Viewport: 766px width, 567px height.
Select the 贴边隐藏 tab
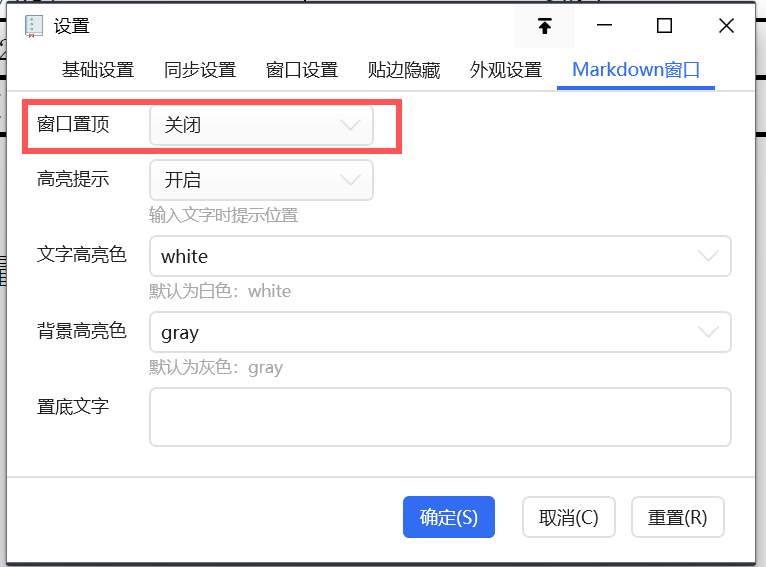pyautogui.click(x=404, y=70)
